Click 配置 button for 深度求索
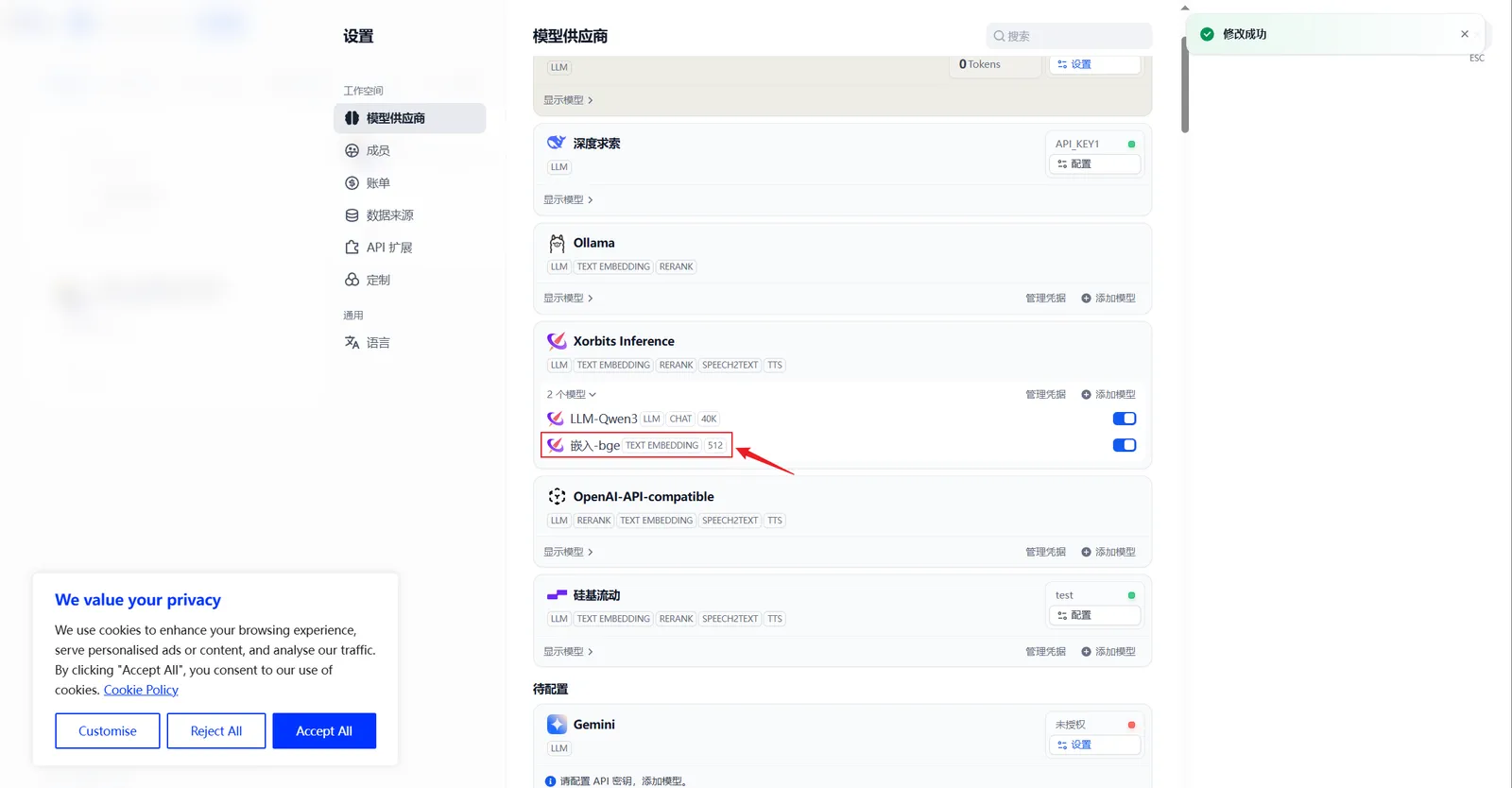This screenshot has width=1512, height=788. click(1094, 164)
